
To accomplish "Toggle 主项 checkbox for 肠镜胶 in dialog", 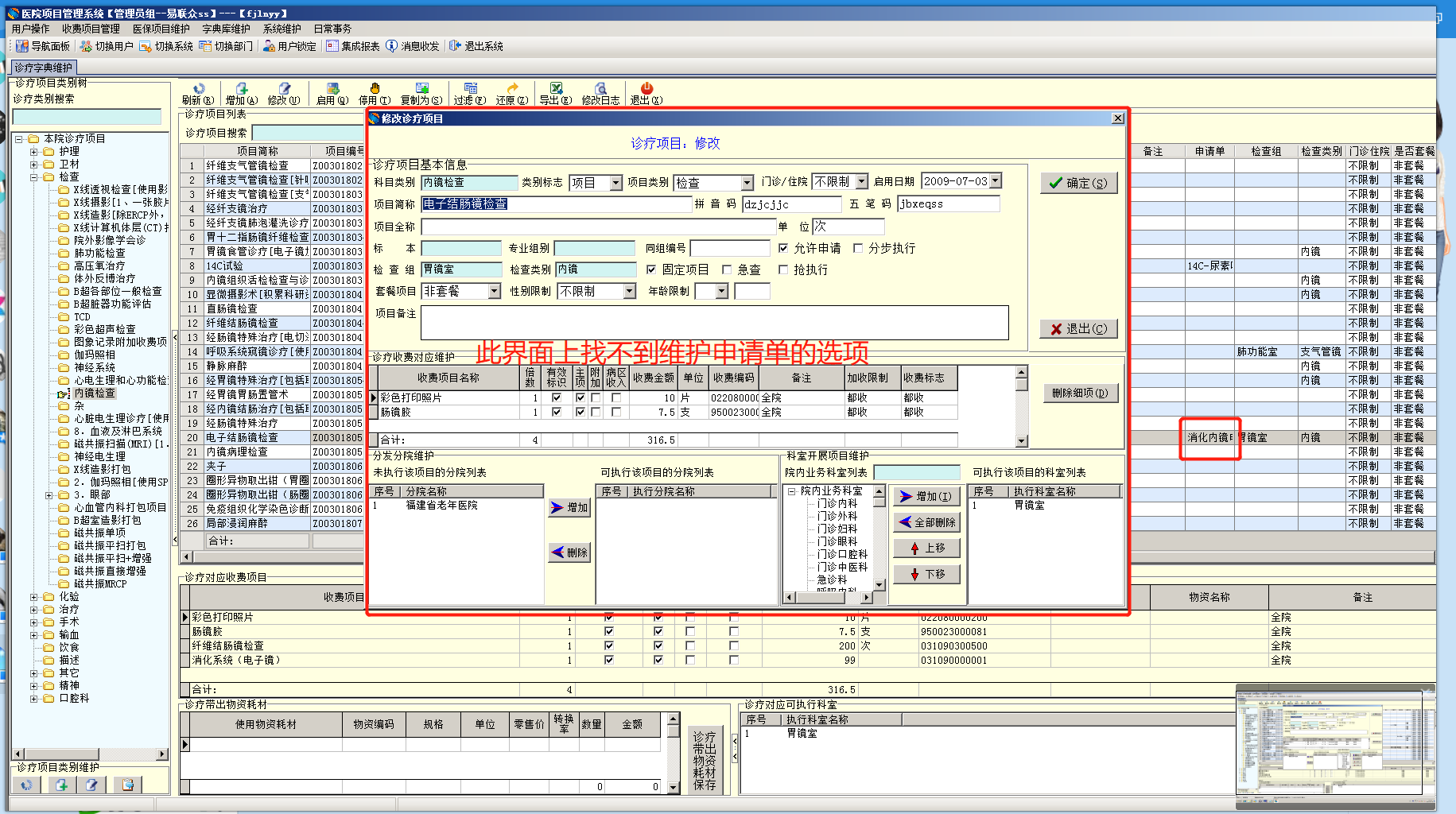I will coord(580,412).
